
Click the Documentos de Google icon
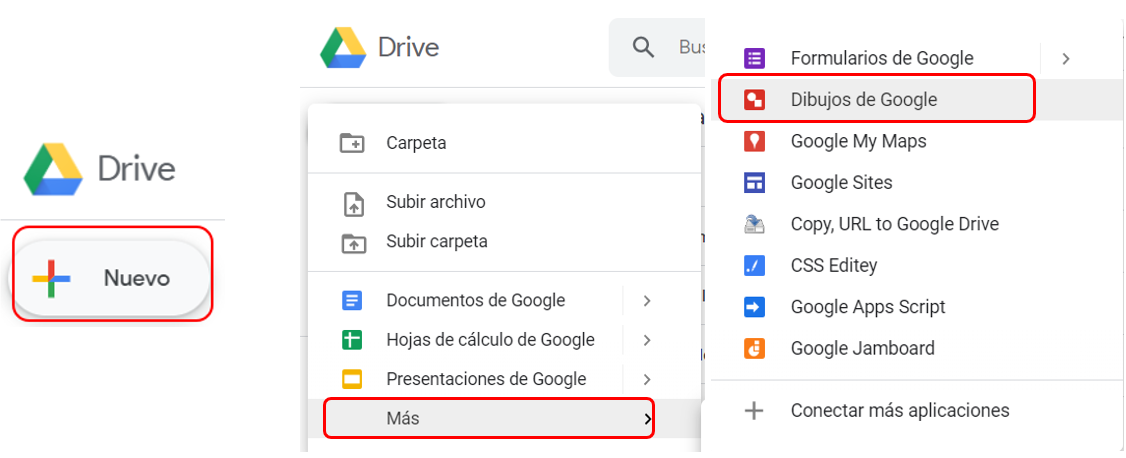tap(352, 300)
